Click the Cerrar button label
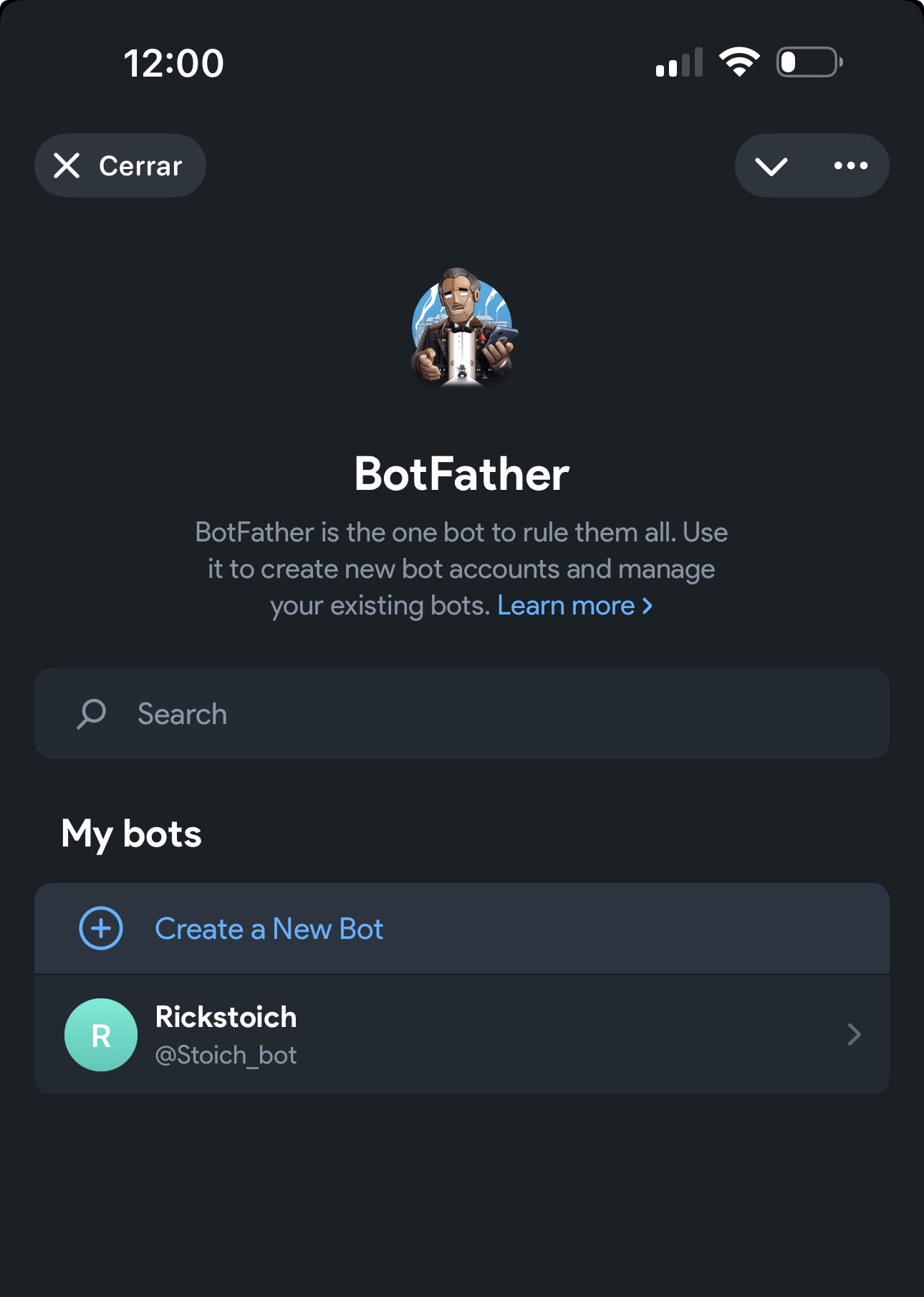924x1297 pixels. (x=140, y=166)
